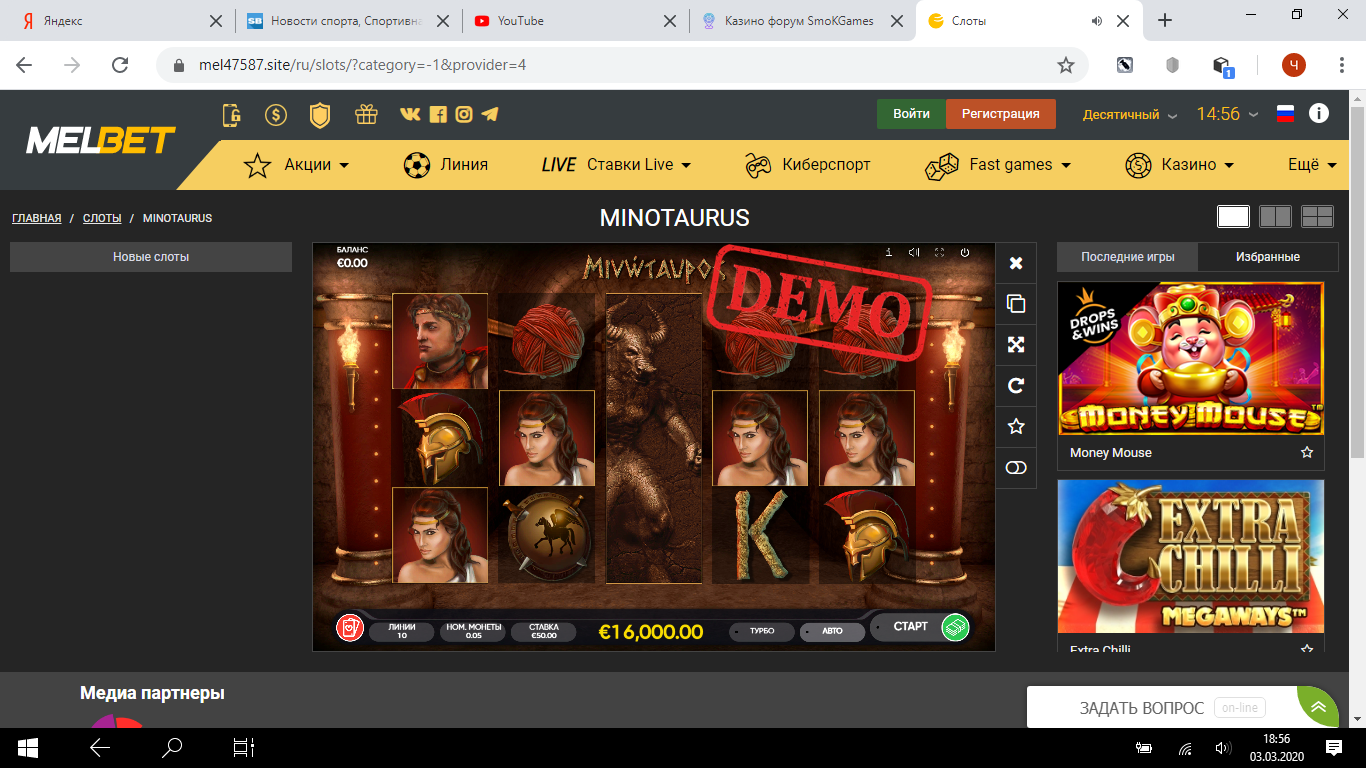The image size is (1366, 768).
Task: Expand game to fullscreen arrows icon
Action: (1016, 345)
